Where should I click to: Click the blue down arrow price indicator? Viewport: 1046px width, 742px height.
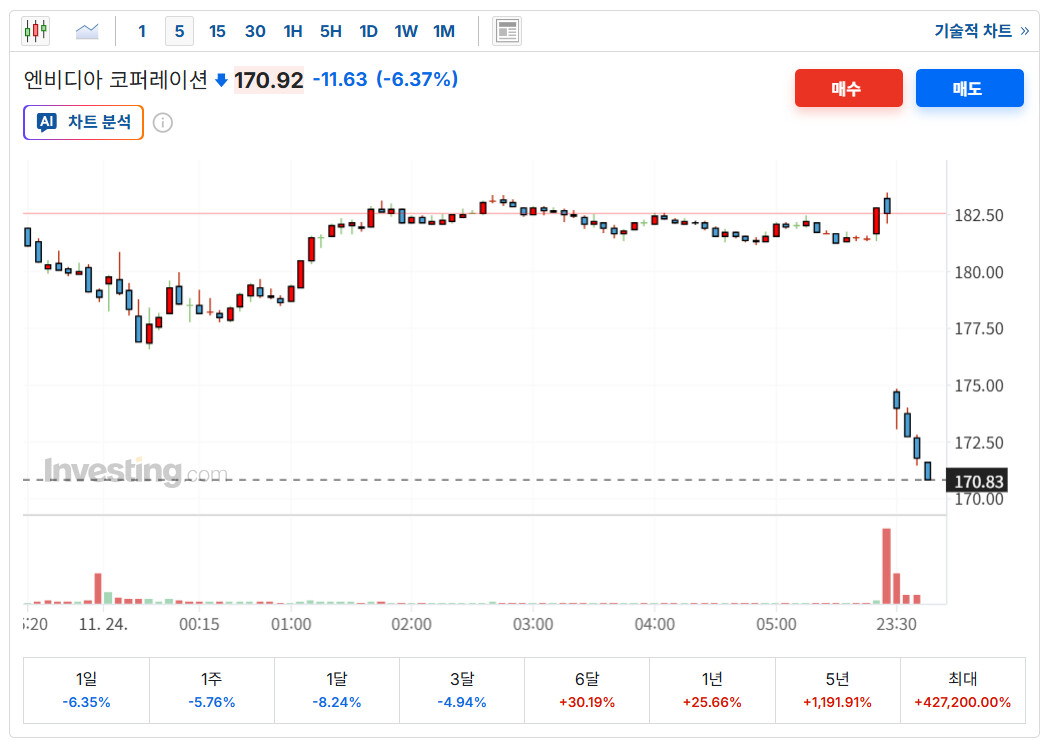point(221,81)
